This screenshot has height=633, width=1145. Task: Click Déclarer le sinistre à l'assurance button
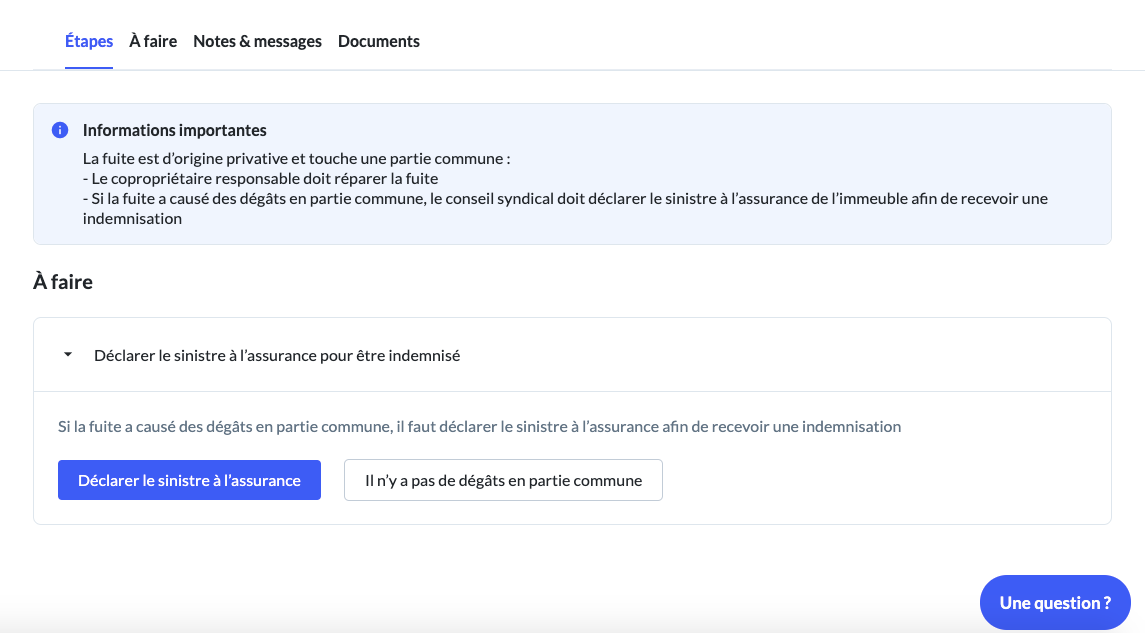point(189,480)
